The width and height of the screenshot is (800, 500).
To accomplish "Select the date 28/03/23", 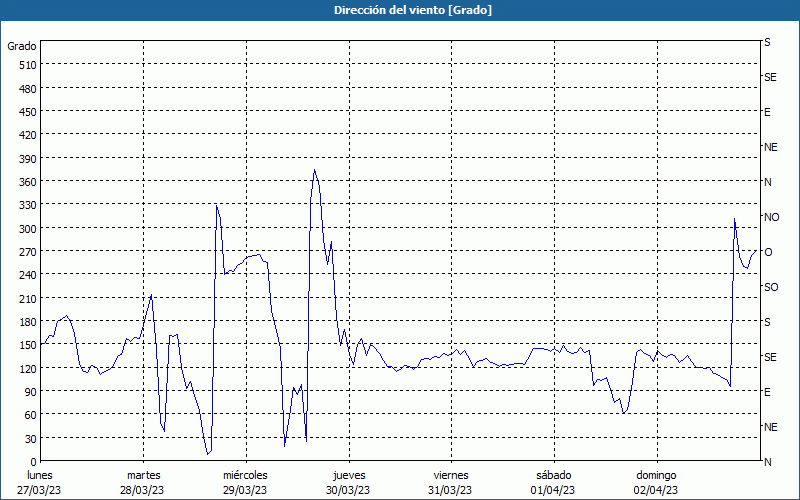I will (x=142, y=490).
